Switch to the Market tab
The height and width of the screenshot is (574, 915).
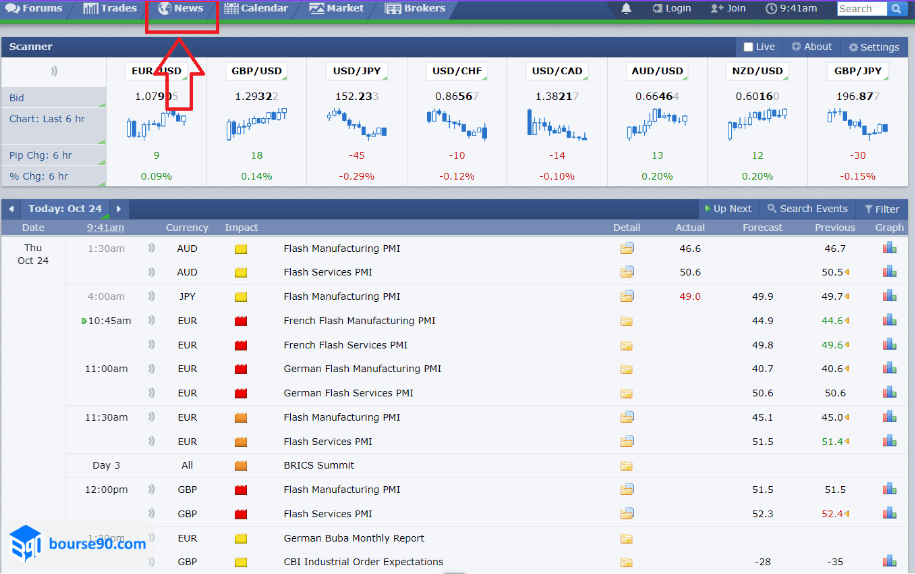click(337, 9)
